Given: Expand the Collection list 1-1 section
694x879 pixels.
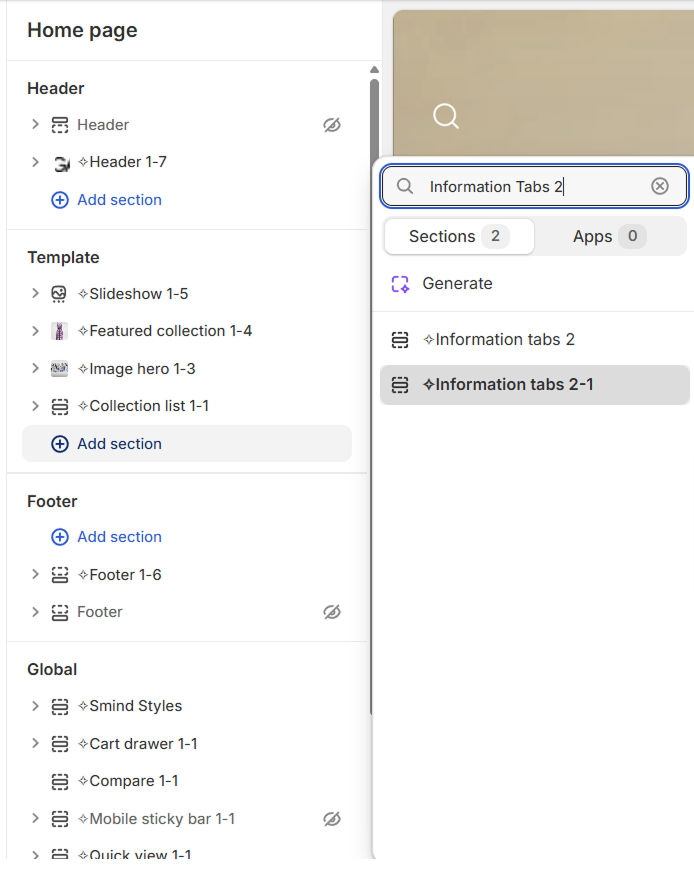Looking at the screenshot, I should [35, 406].
